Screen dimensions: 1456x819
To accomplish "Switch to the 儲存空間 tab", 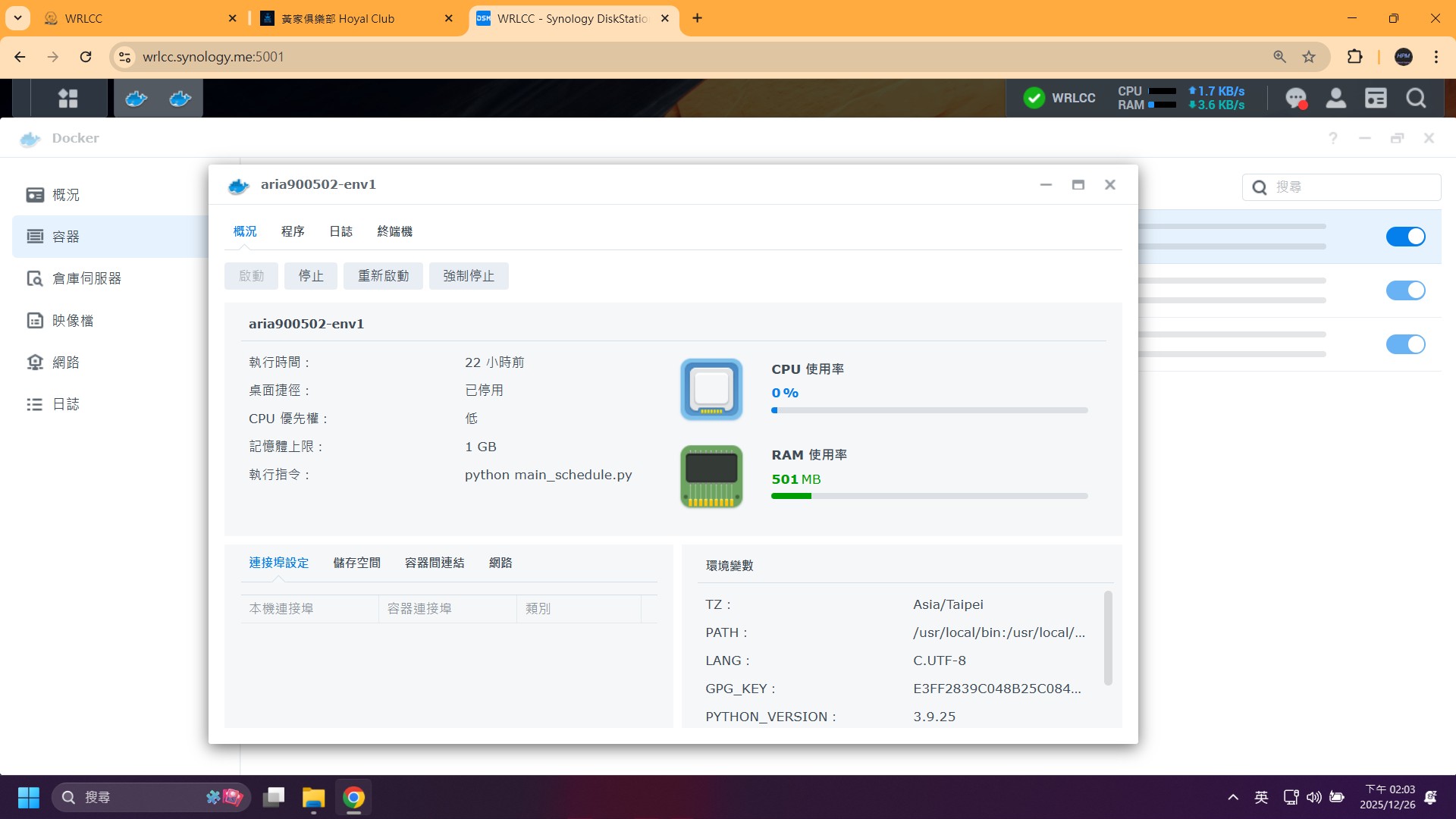I will (x=356, y=563).
